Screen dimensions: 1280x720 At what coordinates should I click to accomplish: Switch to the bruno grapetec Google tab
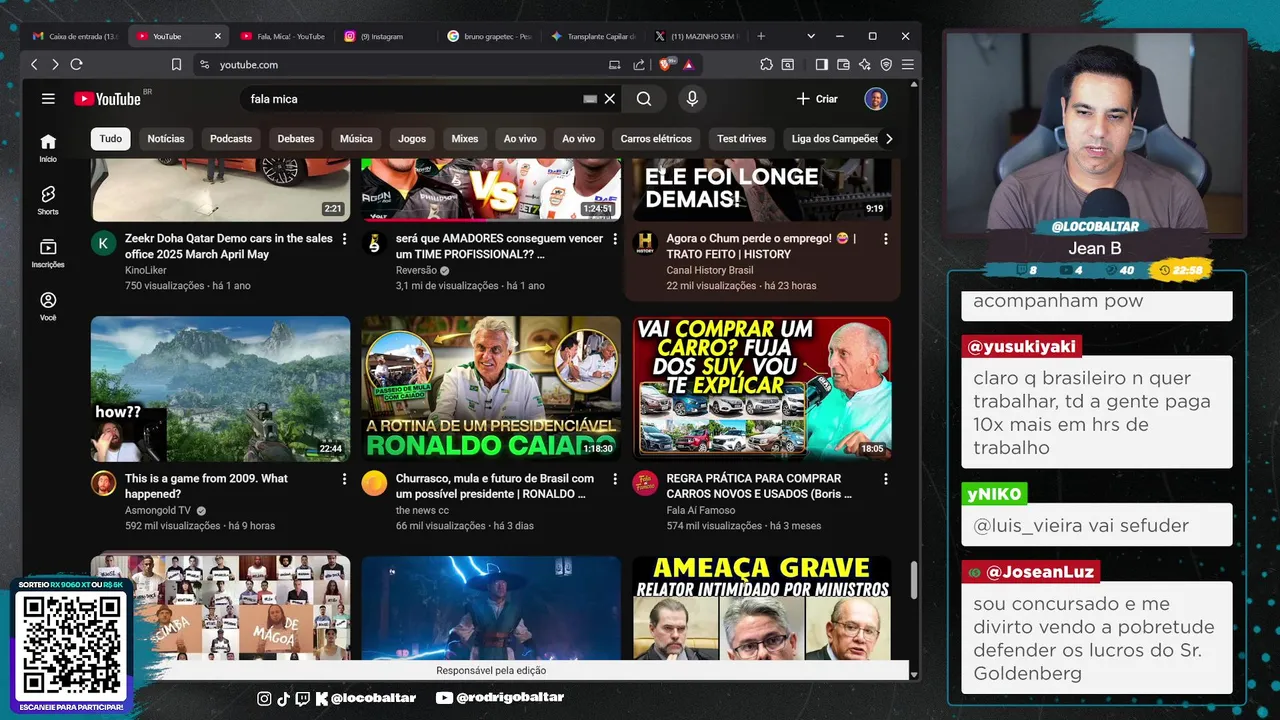[491, 36]
